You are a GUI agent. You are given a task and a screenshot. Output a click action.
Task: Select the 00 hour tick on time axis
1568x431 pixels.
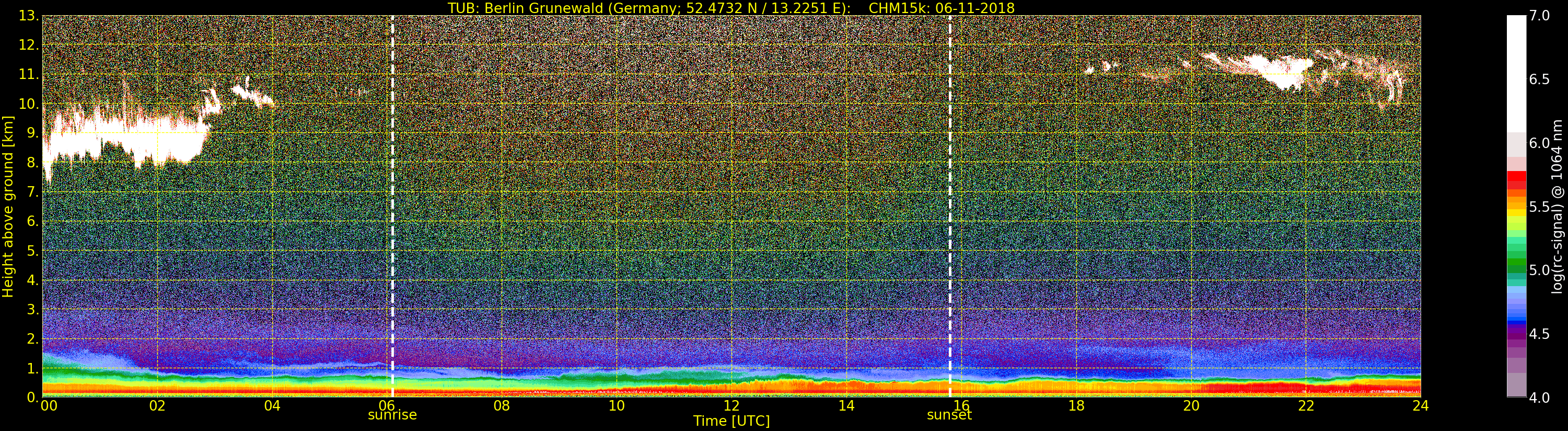tap(49, 406)
